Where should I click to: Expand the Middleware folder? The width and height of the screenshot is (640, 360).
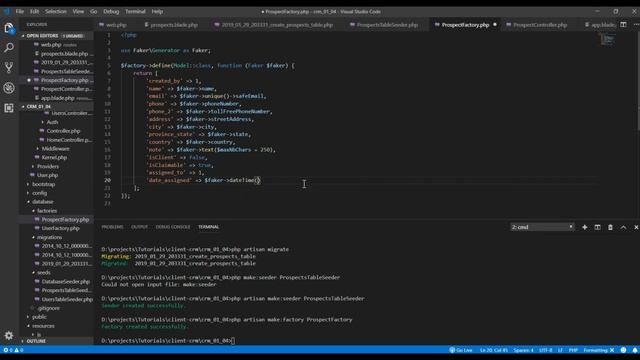(56, 149)
